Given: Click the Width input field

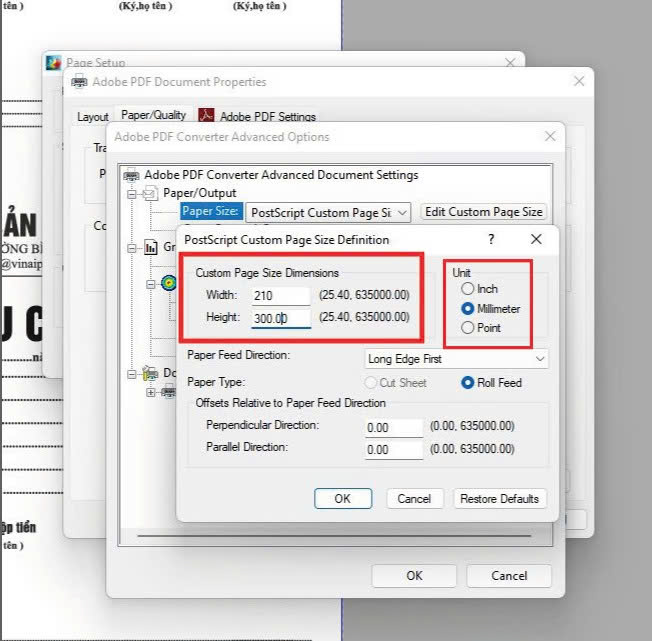Looking at the screenshot, I should (281, 296).
